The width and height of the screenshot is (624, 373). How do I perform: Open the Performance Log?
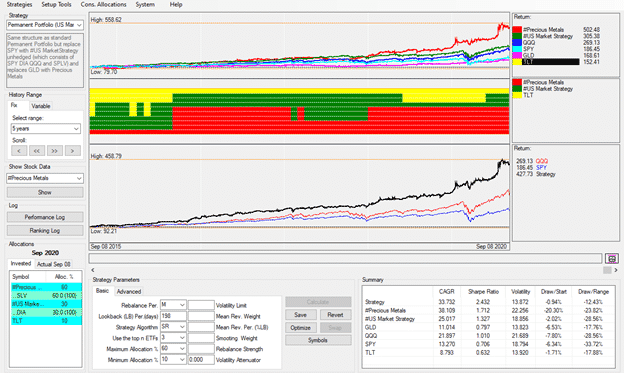[x=45, y=217]
